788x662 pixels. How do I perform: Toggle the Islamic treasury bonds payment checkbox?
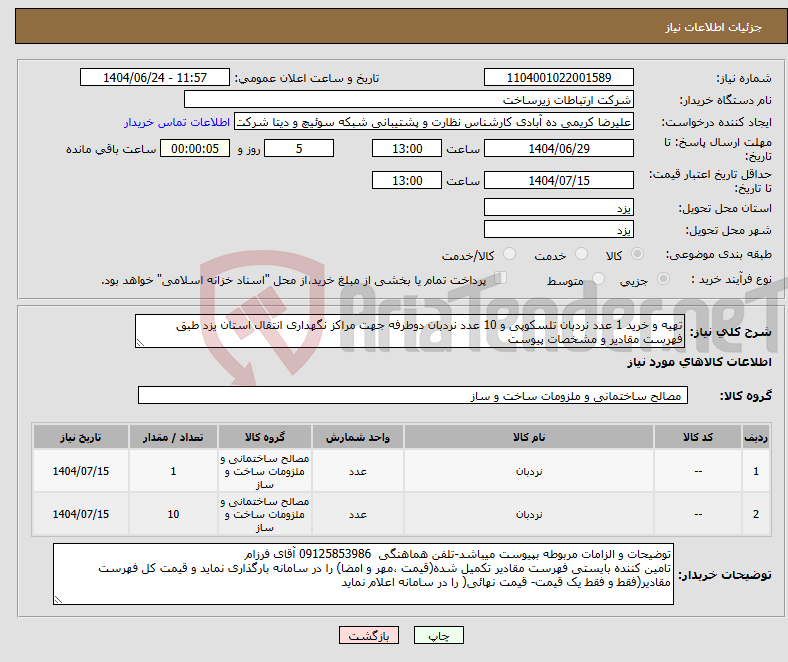[x=500, y=278]
